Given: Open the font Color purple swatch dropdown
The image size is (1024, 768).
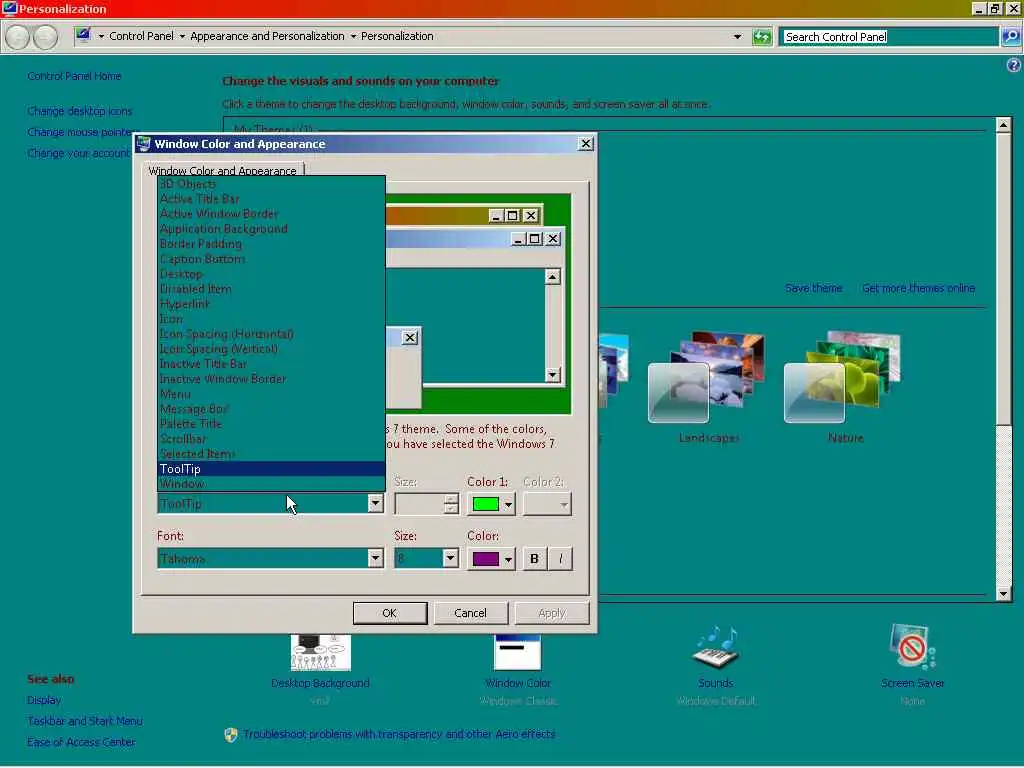Looking at the screenshot, I should pos(491,559).
